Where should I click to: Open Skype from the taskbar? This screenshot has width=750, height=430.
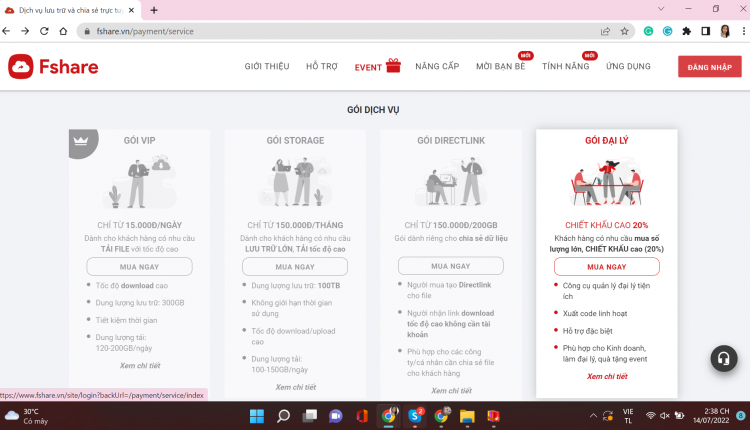tap(415, 416)
